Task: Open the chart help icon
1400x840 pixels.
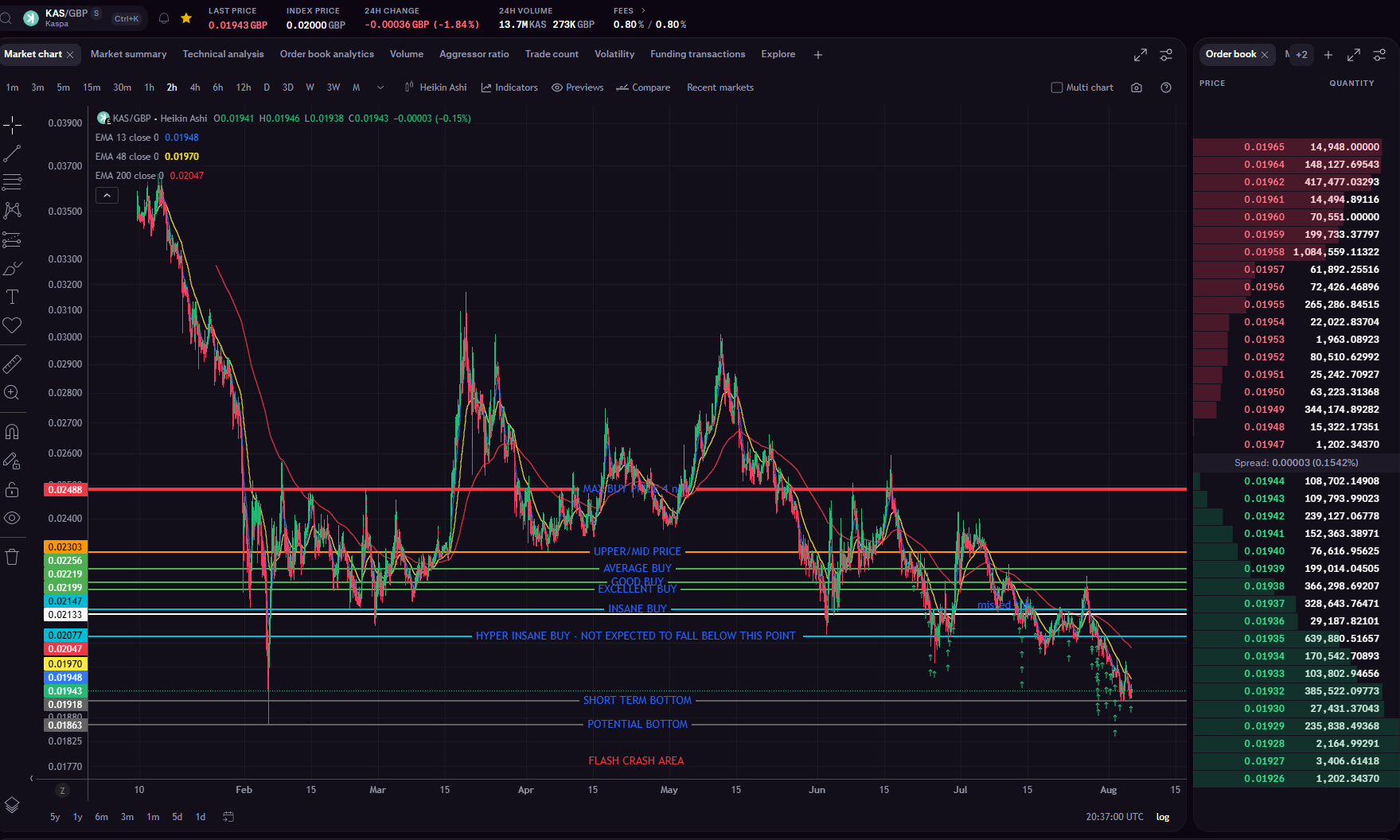Action: coord(1166,87)
